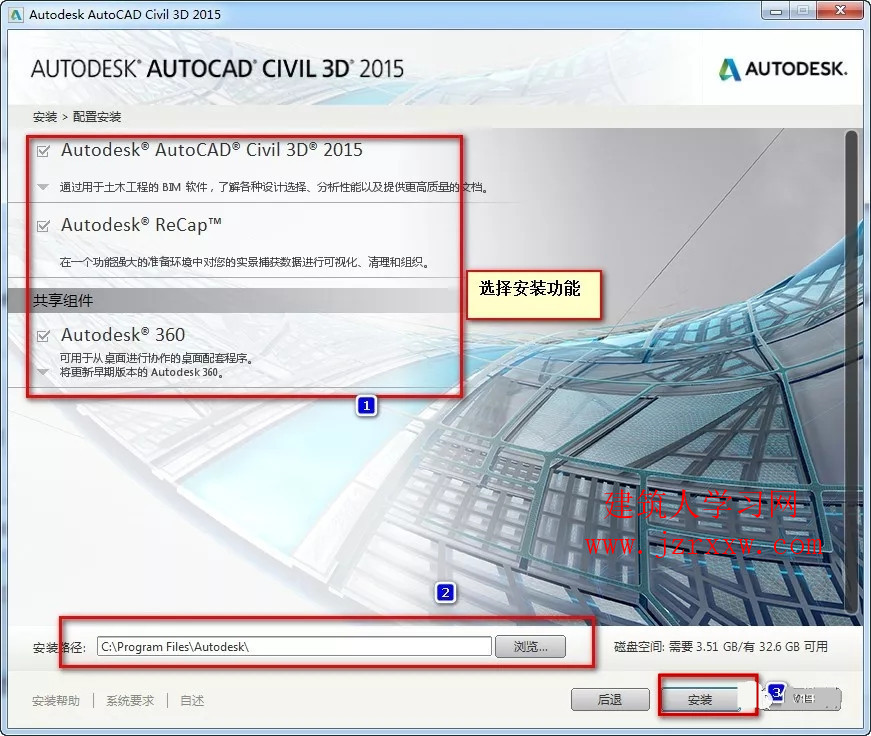This screenshot has height=736, width=871.
Task: Click the Autodesk logo in the header
Action: pyautogui.click(x=783, y=69)
